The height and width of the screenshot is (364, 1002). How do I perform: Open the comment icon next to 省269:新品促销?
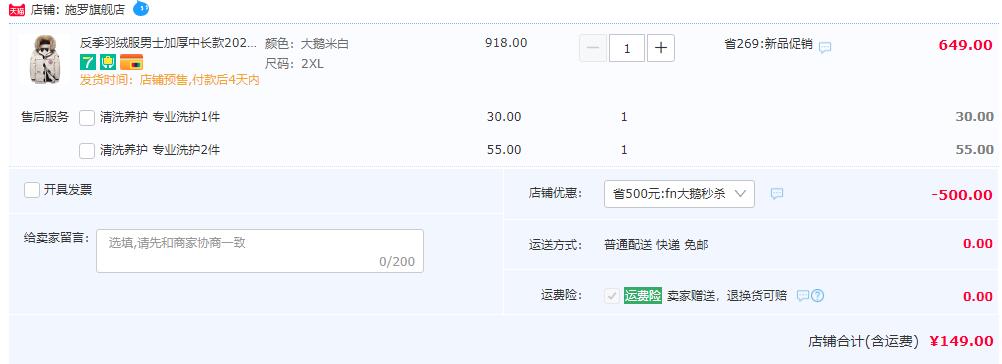coord(825,47)
